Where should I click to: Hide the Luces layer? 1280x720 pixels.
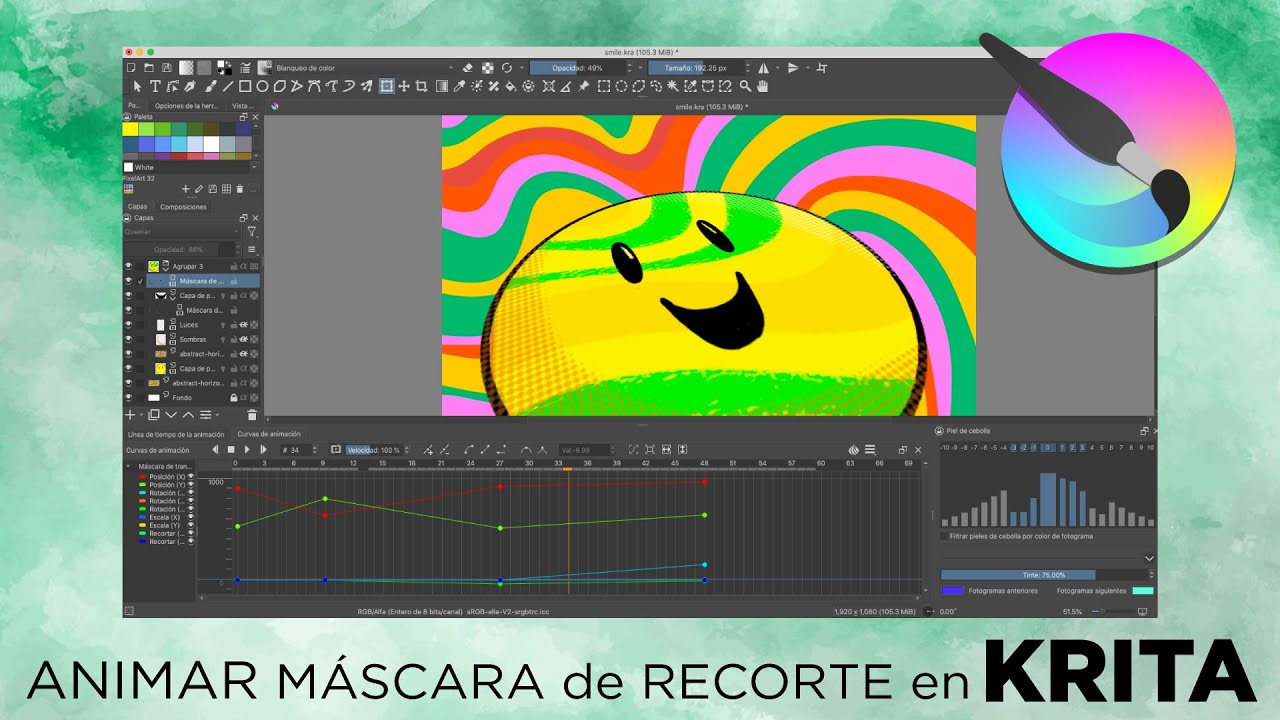128,325
